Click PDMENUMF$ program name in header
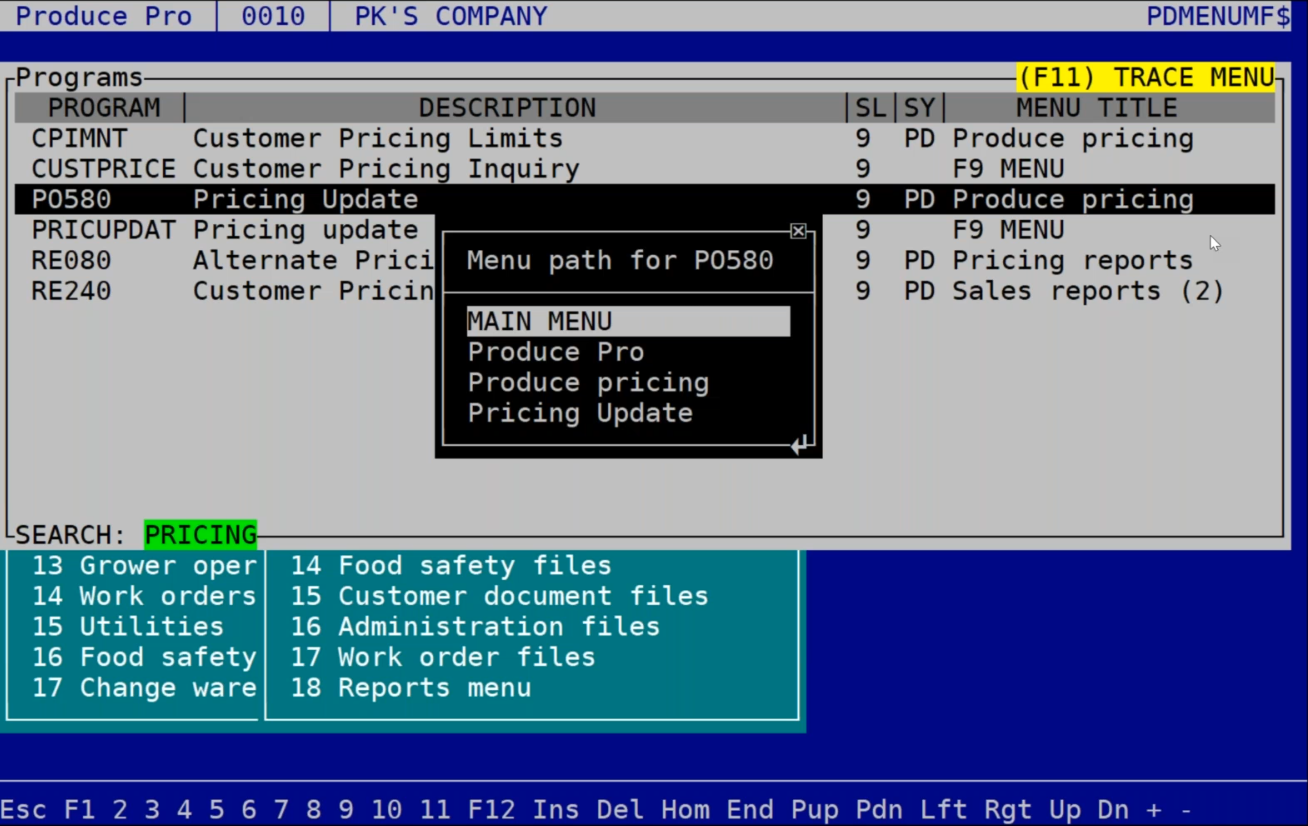The image size is (1308, 826). (x=1218, y=16)
